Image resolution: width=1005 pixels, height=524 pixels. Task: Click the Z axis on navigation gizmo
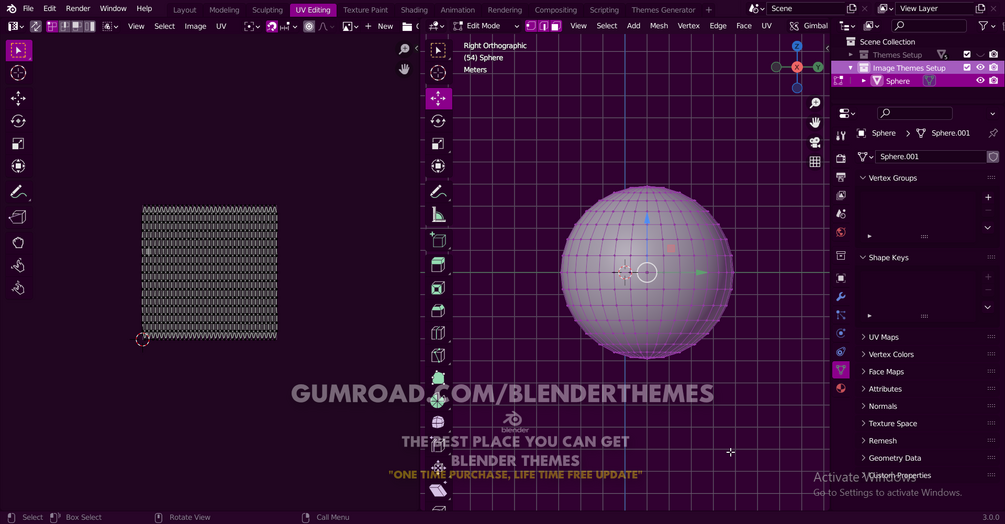[797, 46]
